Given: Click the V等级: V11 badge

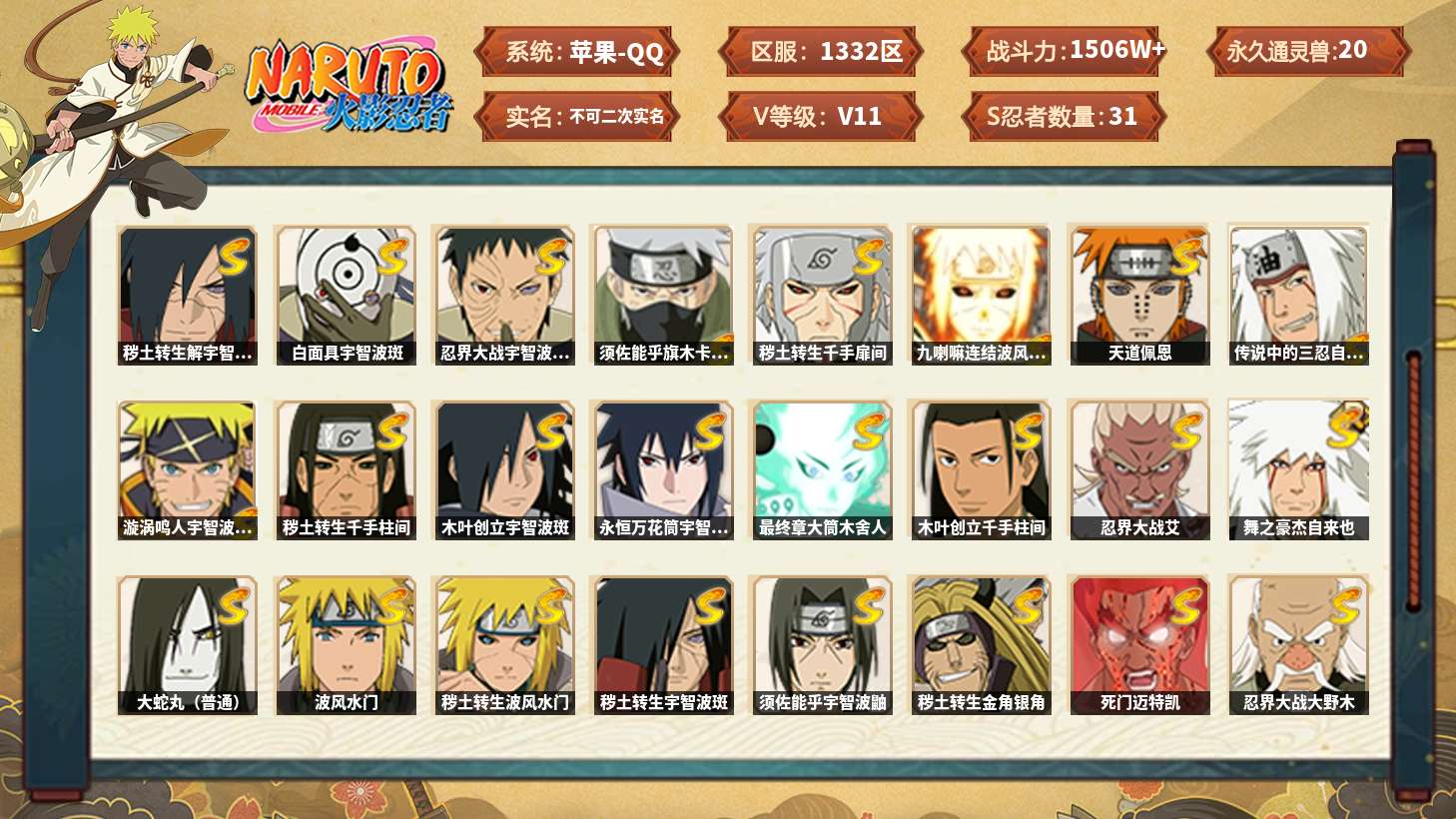Looking at the screenshot, I should pyautogui.click(x=820, y=117).
